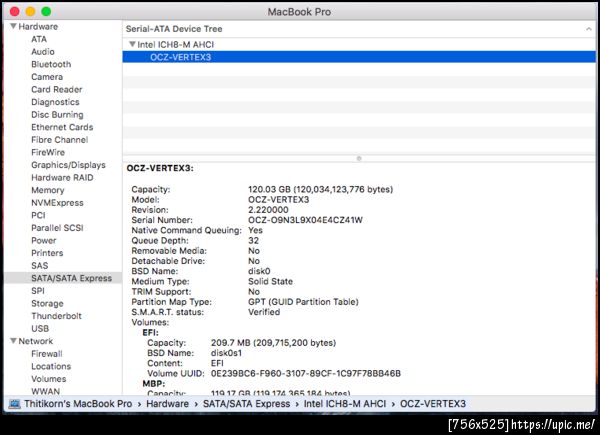Click the Revision value 2.220000
Screen dimensions: 600x435
pos(268,210)
